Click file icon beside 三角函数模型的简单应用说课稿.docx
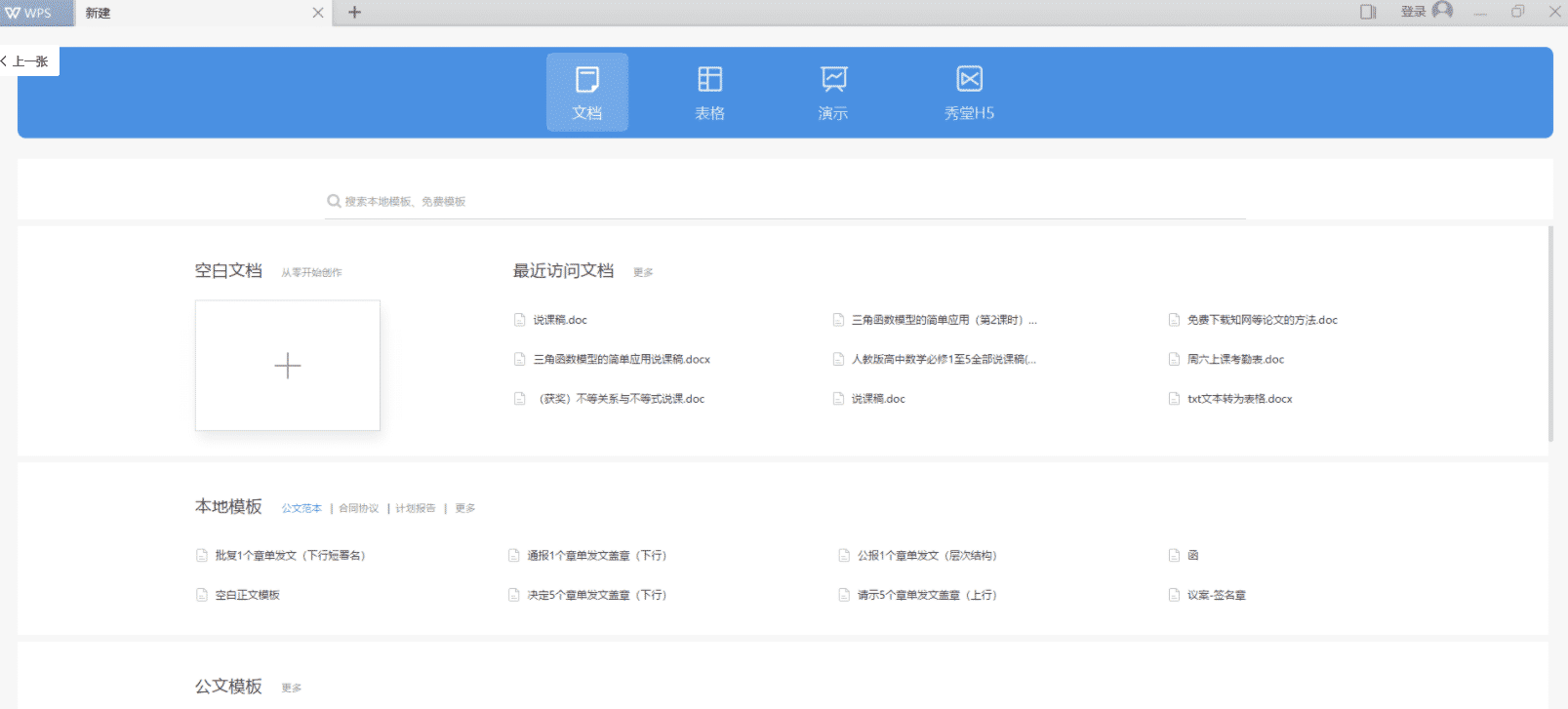 [x=520, y=359]
